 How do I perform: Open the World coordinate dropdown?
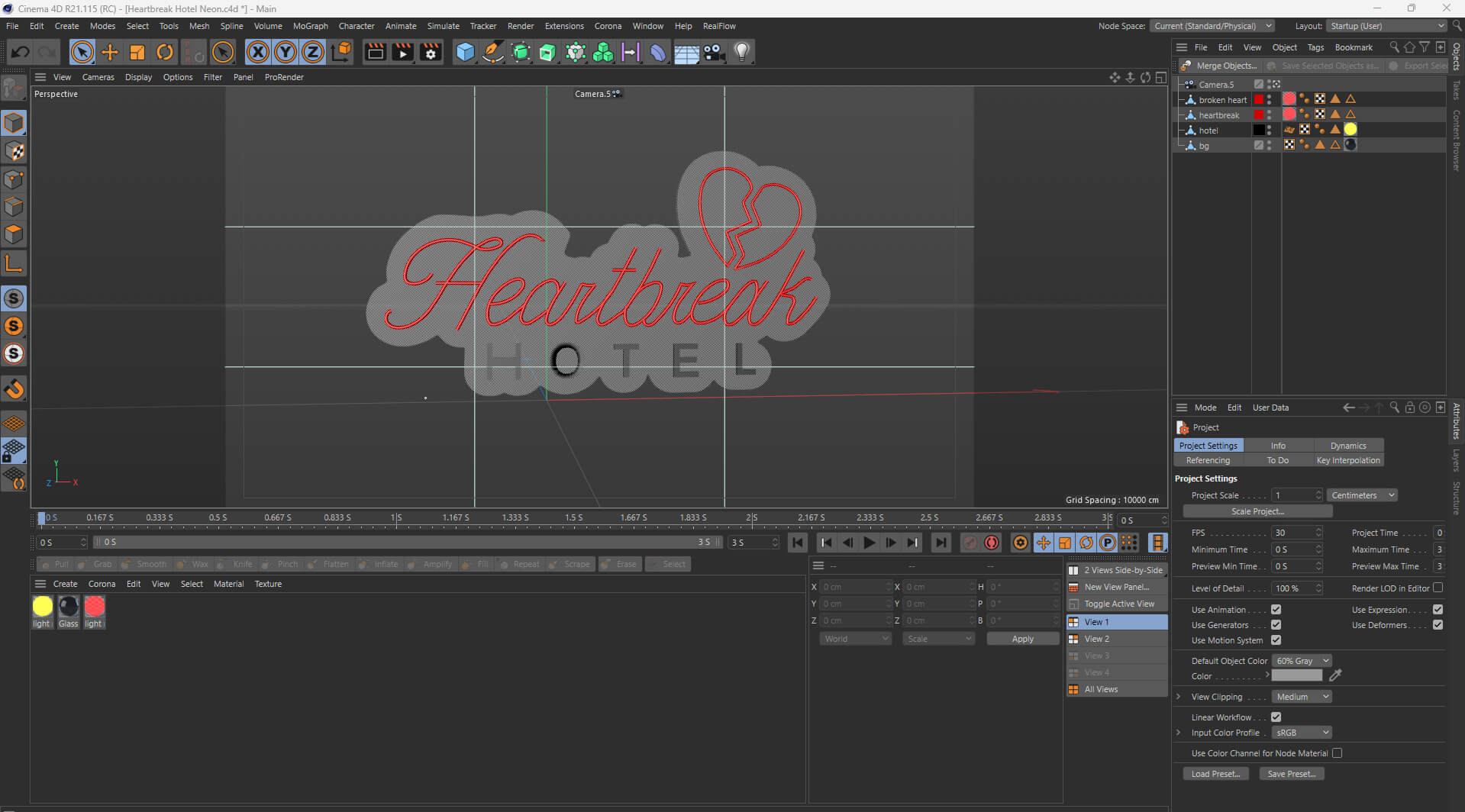pos(856,639)
